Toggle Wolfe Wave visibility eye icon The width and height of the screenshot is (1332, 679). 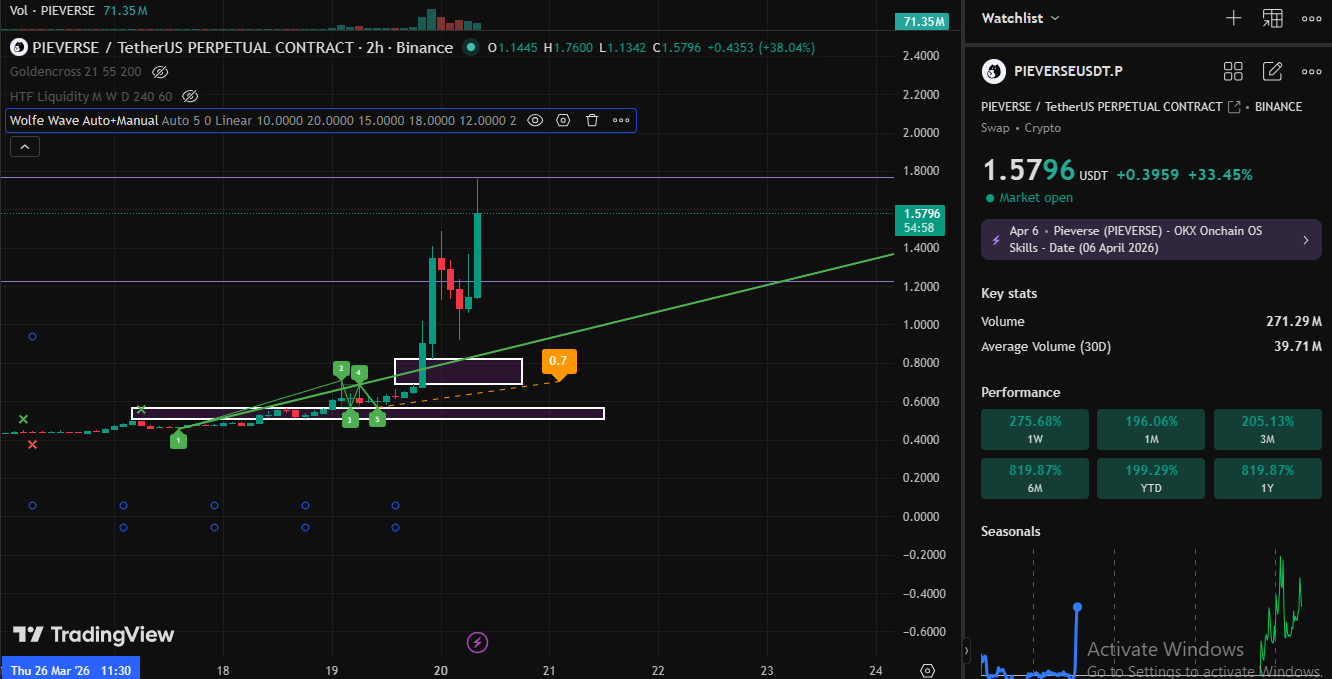pyautogui.click(x=535, y=120)
